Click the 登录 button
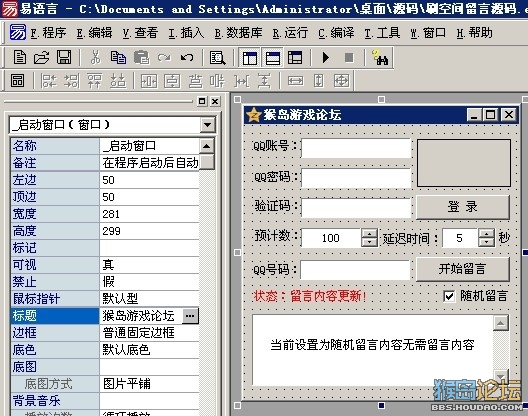 [x=463, y=207]
